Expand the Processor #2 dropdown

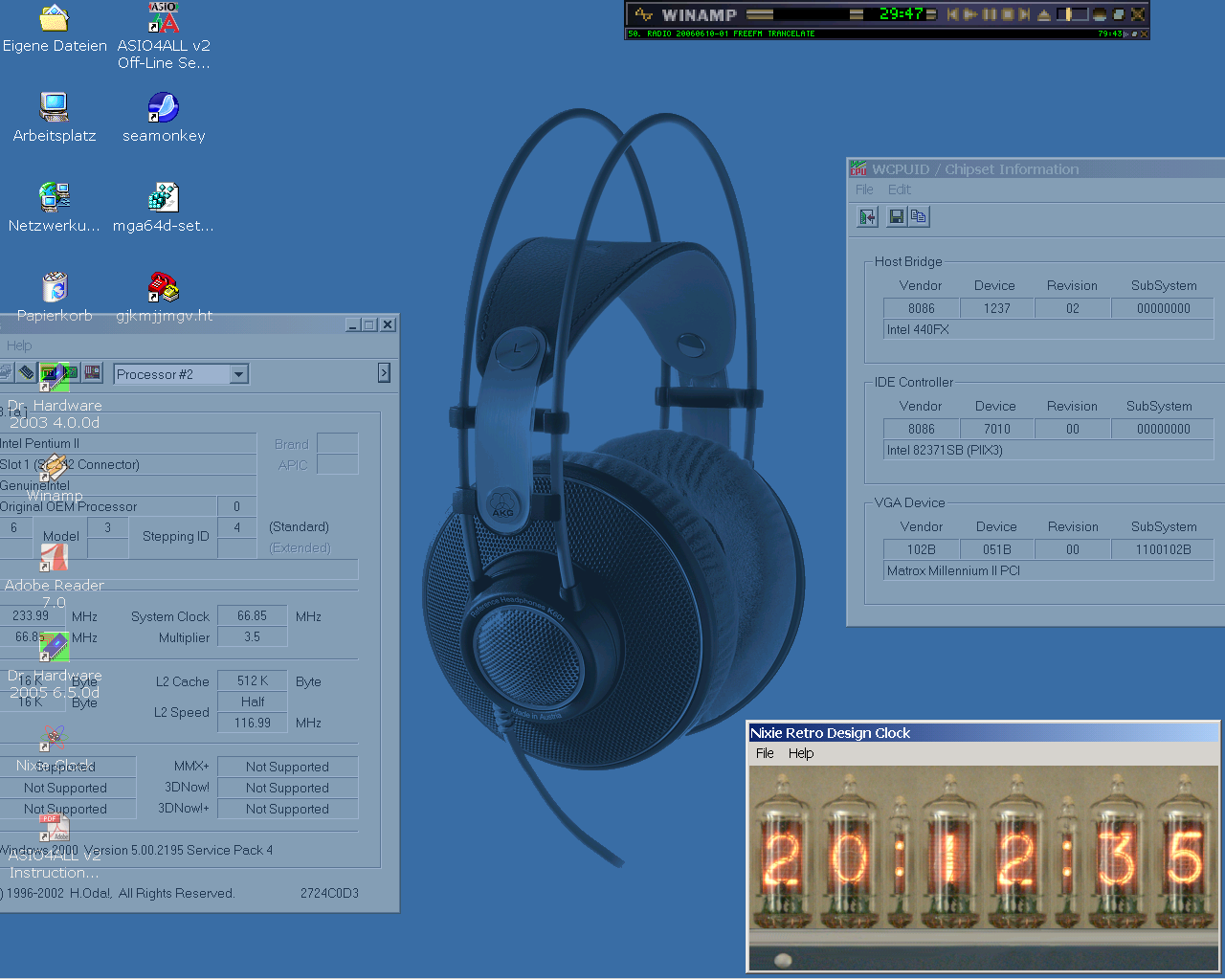point(239,374)
